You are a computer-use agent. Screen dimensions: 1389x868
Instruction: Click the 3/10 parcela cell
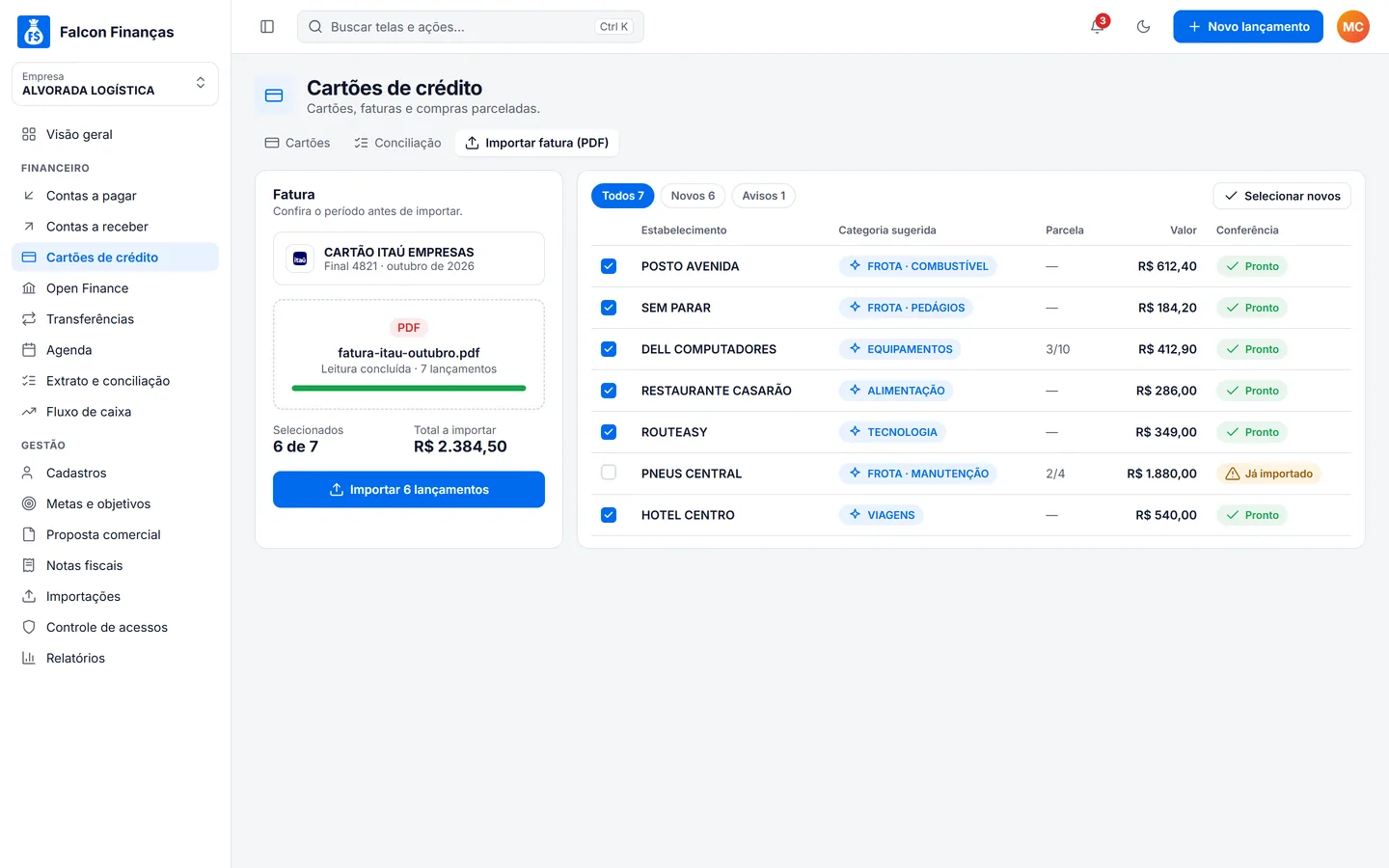tap(1057, 349)
